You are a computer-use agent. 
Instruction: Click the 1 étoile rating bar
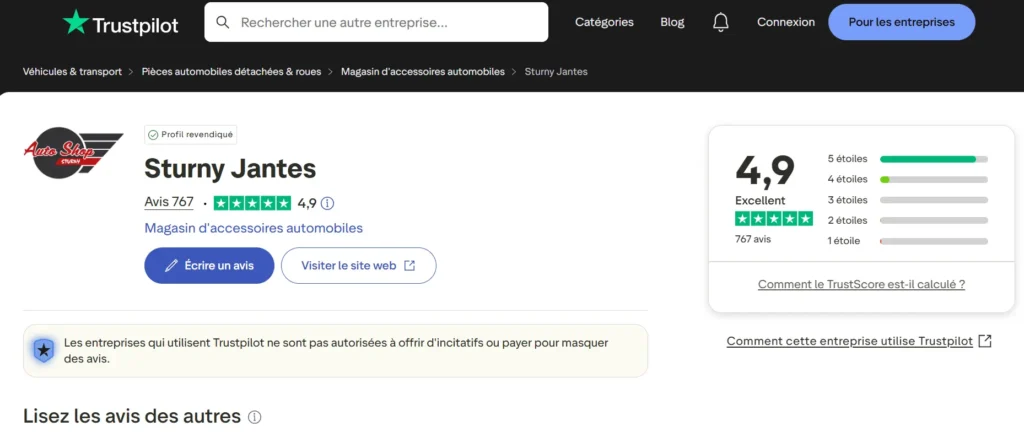pyautogui.click(x=934, y=241)
